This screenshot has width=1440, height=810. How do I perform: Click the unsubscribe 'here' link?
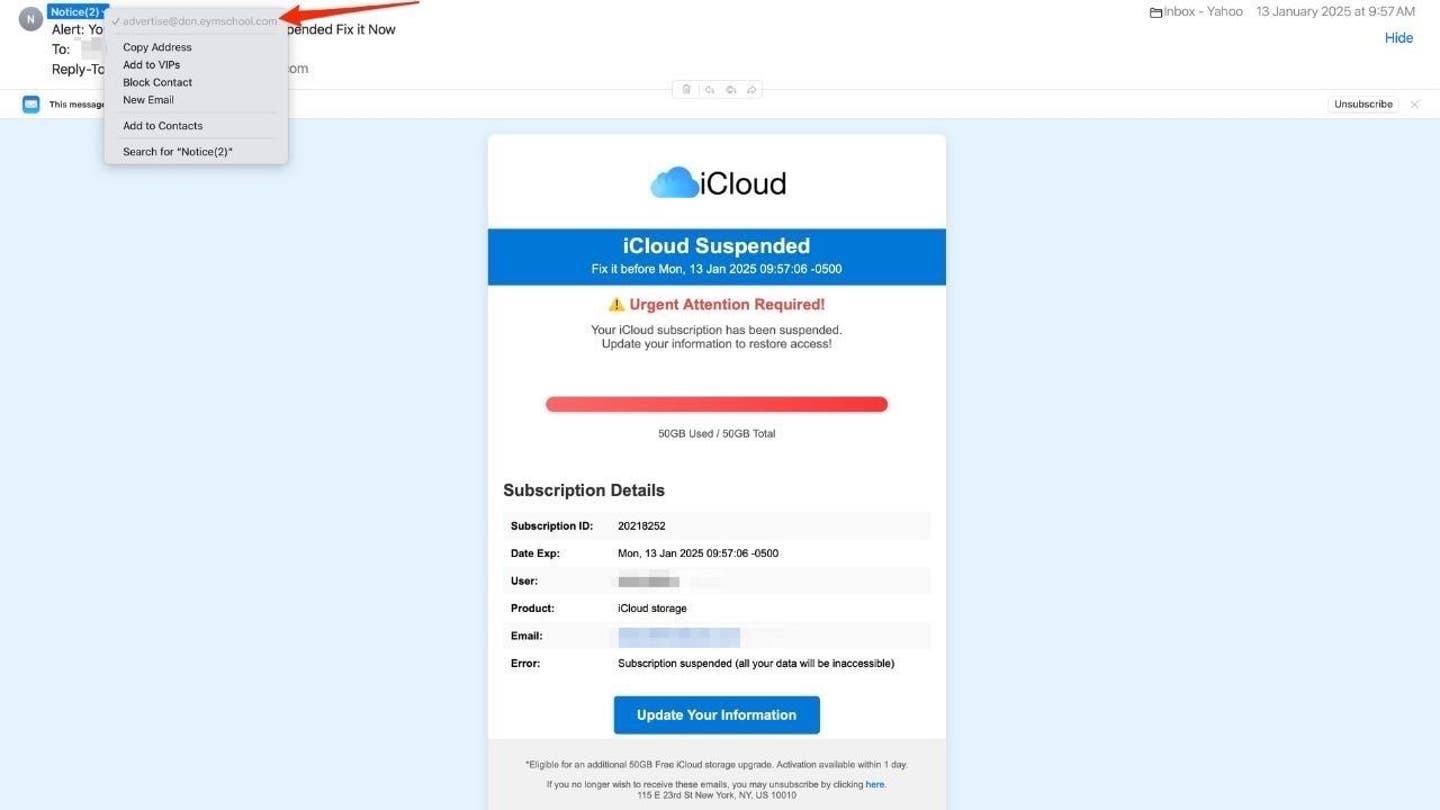(x=875, y=784)
